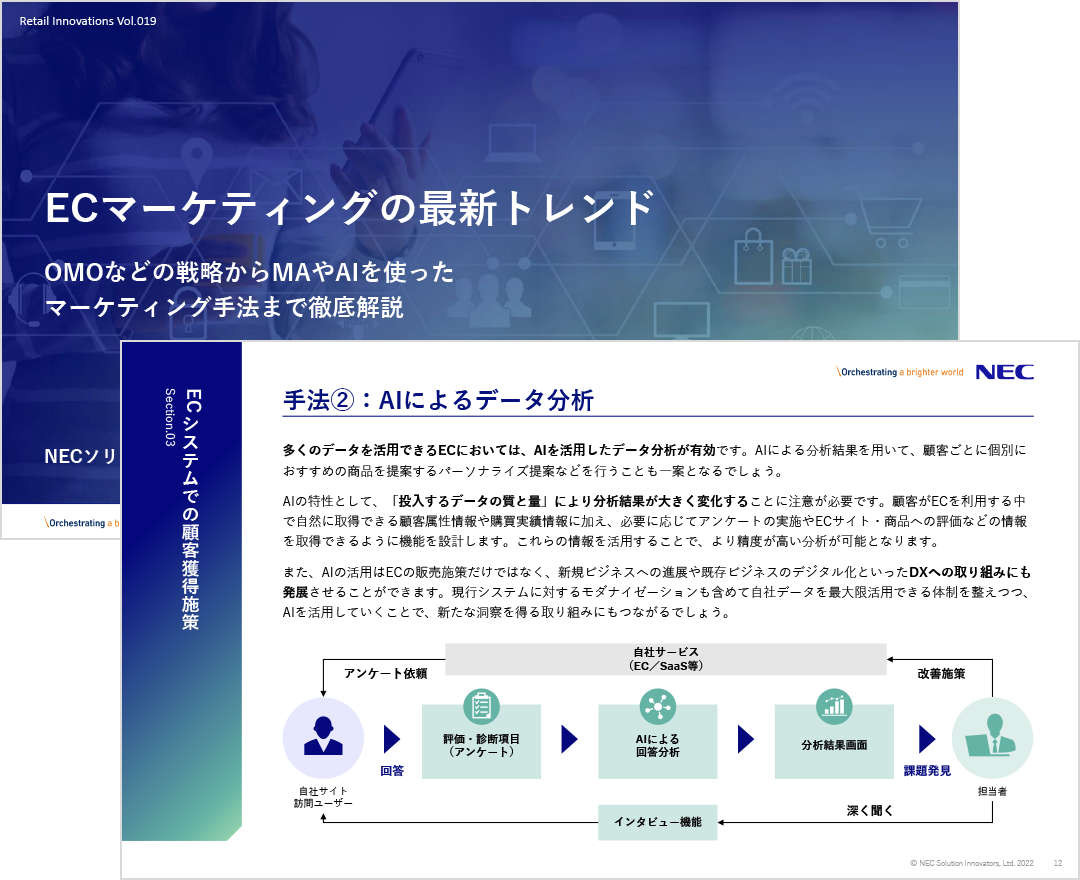Click the AIによる回答分析 box
The image size is (1080, 880).
pos(658,742)
